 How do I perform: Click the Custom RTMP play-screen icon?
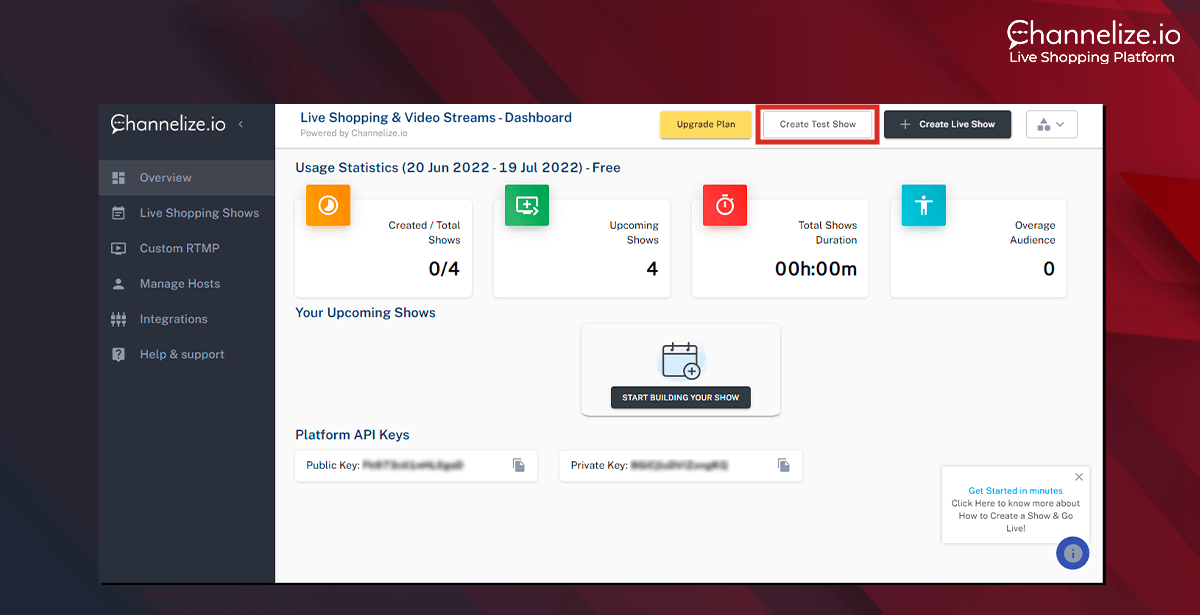coord(118,248)
